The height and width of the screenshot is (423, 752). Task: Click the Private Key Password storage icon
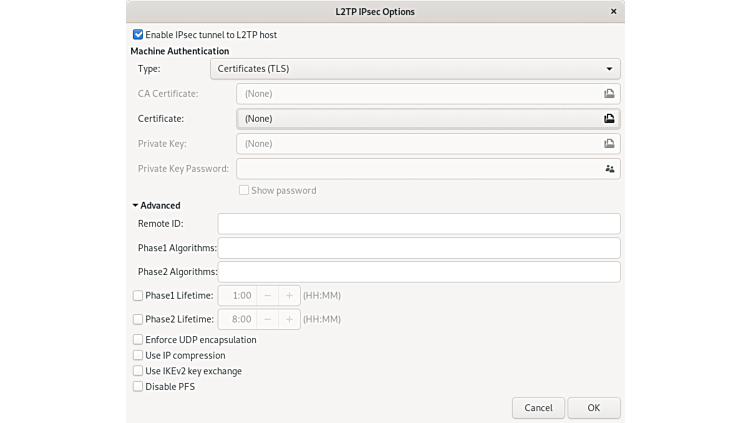pyautogui.click(x=609, y=169)
